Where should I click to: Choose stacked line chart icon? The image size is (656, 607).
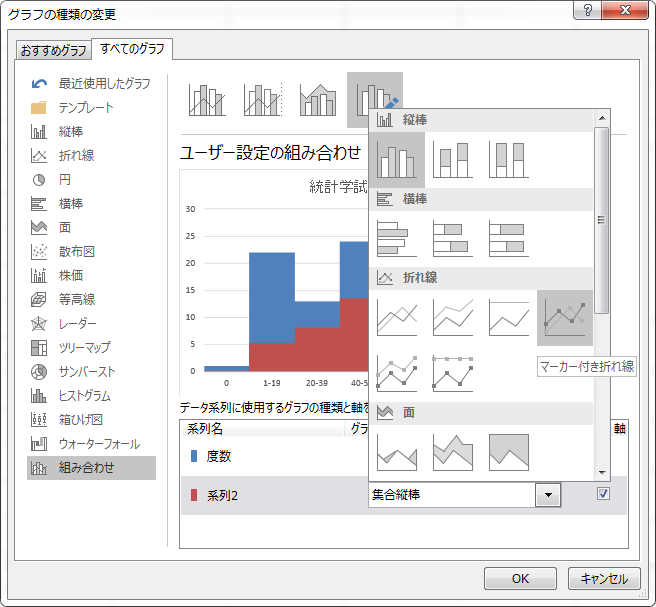[453, 318]
